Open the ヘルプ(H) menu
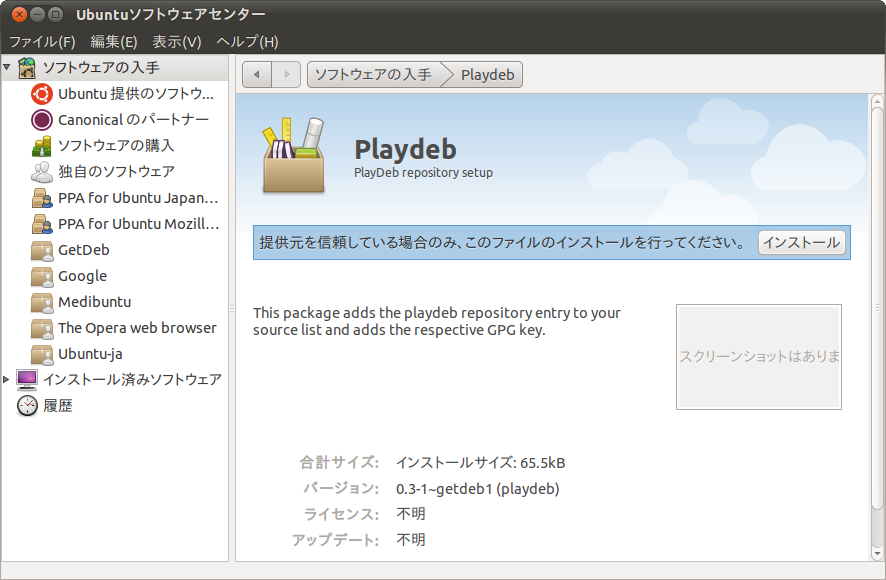Screen dimensions: 886x580 pos(247,42)
